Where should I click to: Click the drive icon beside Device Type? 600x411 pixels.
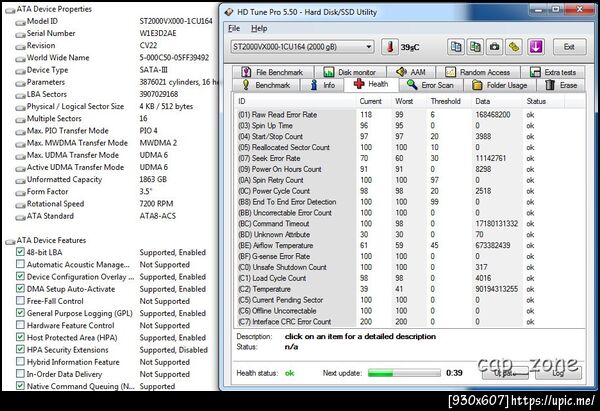[x=20, y=71]
